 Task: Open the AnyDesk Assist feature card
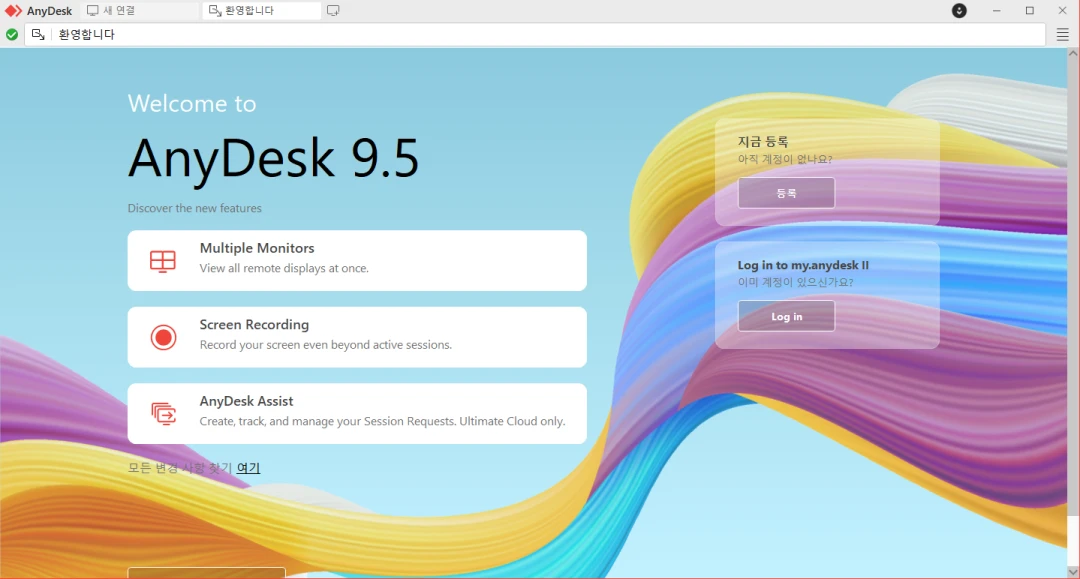point(357,413)
